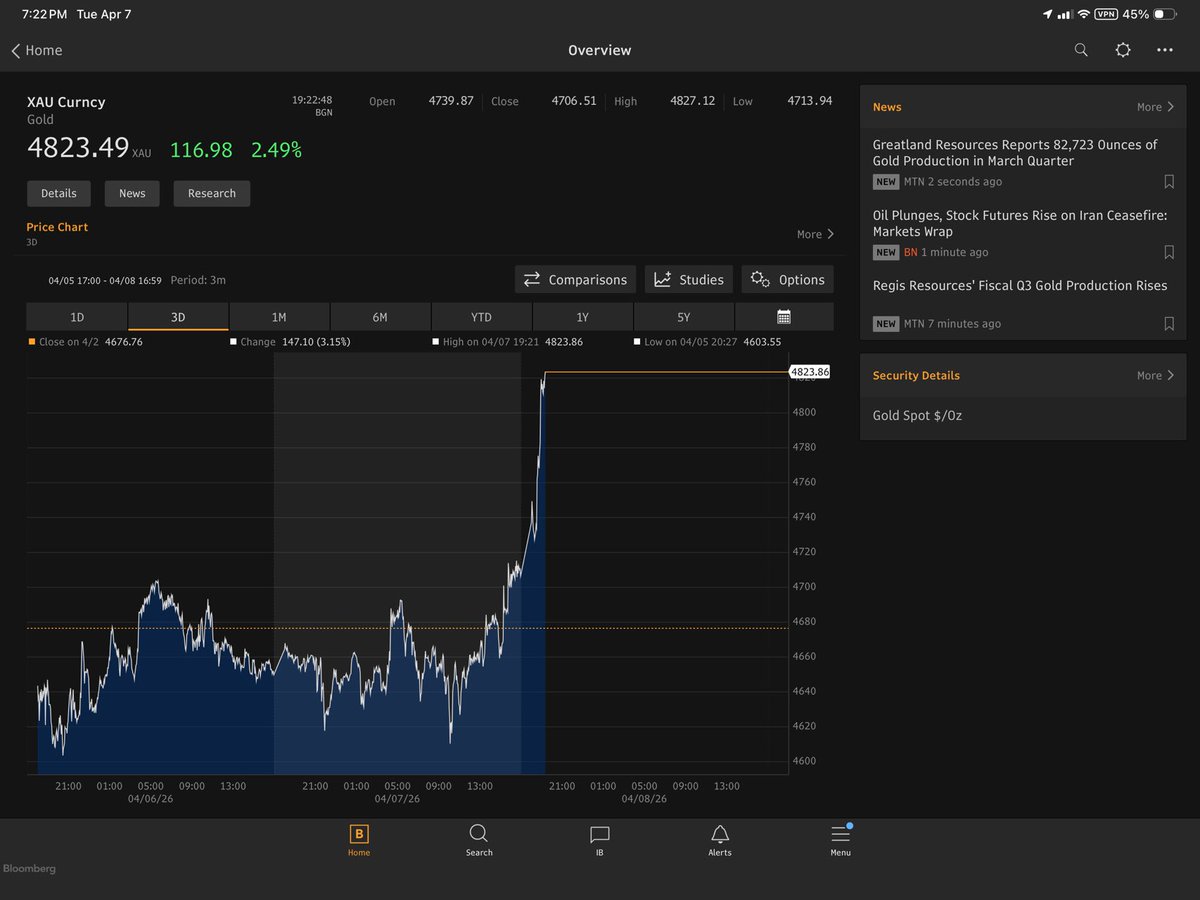This screenshot has height=900, width=1200.
Task: Open the IB chat tab
Action: click(599, 840)
